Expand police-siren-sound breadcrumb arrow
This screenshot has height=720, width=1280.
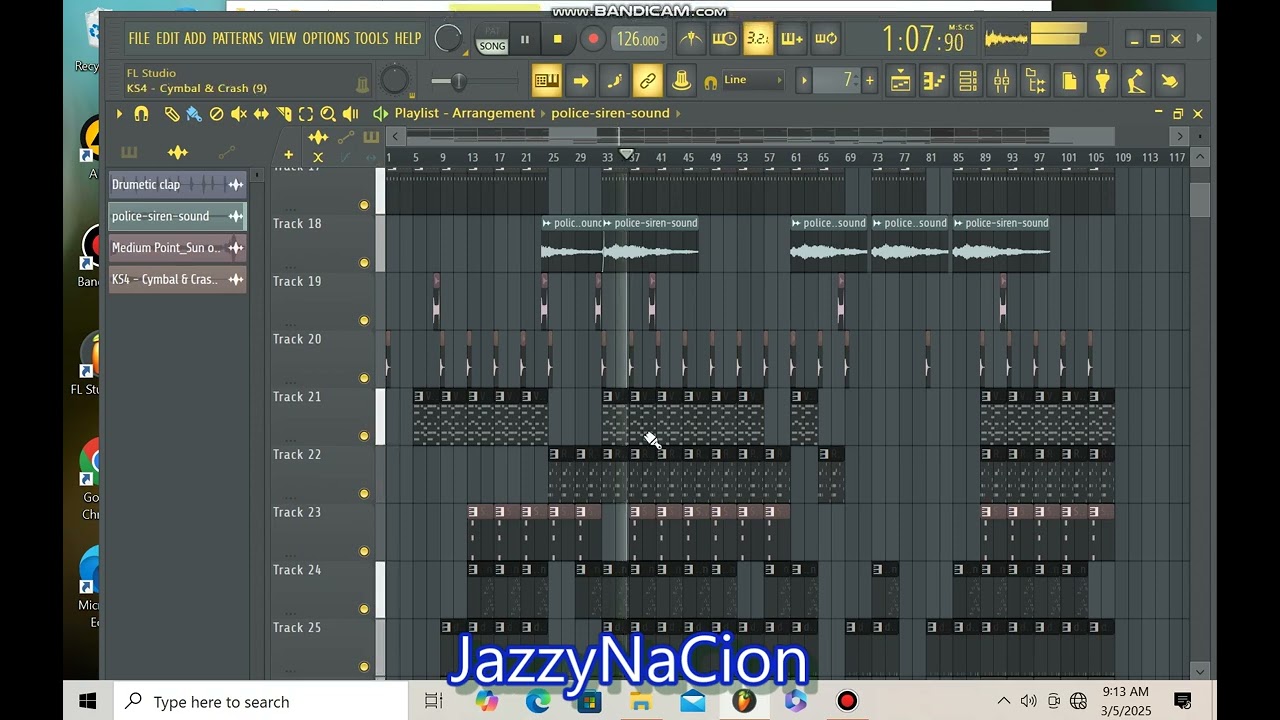click(x=677, y=114)
